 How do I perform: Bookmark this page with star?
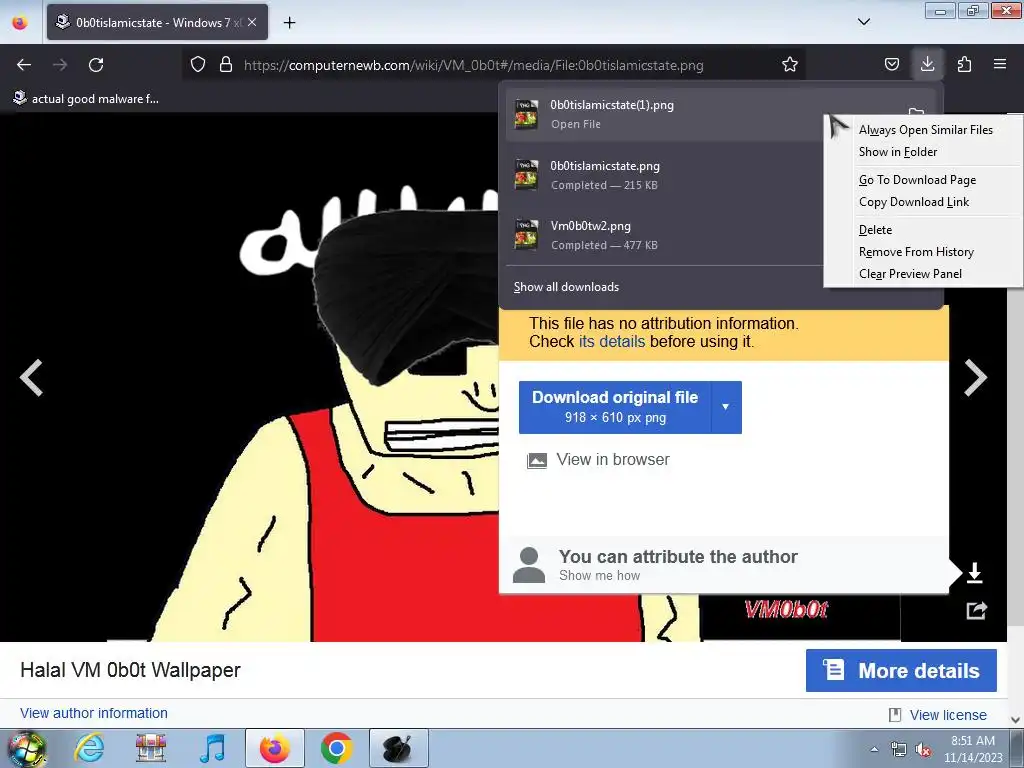(790, 64)
